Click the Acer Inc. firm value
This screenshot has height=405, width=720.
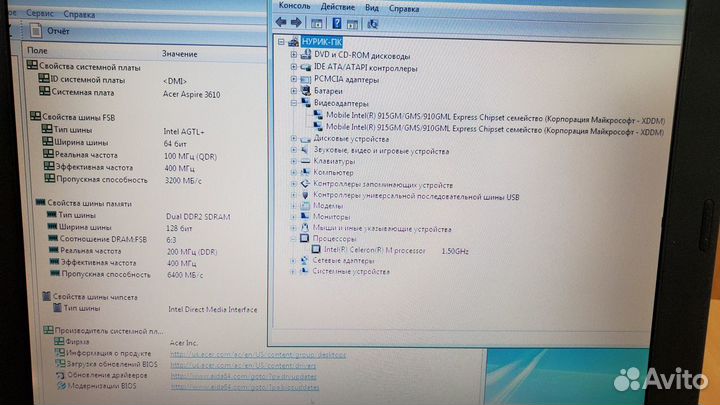[x=184, y=343]
